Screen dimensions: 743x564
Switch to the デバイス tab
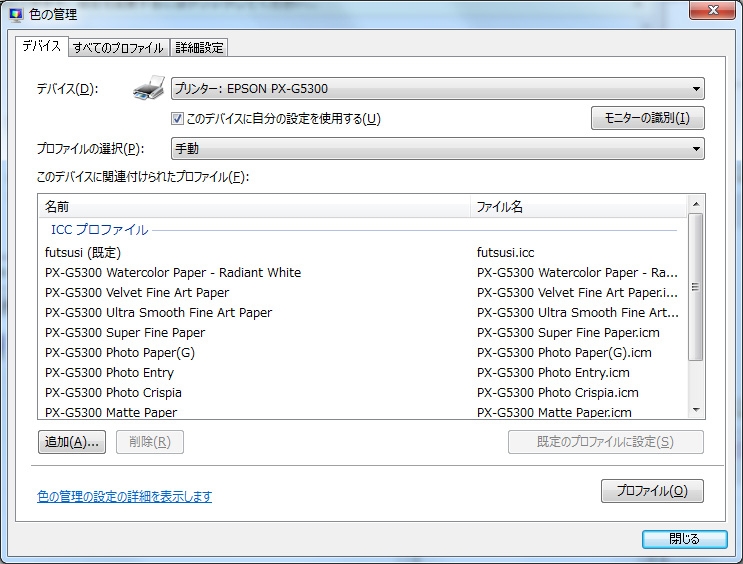[x=42, y=46]
